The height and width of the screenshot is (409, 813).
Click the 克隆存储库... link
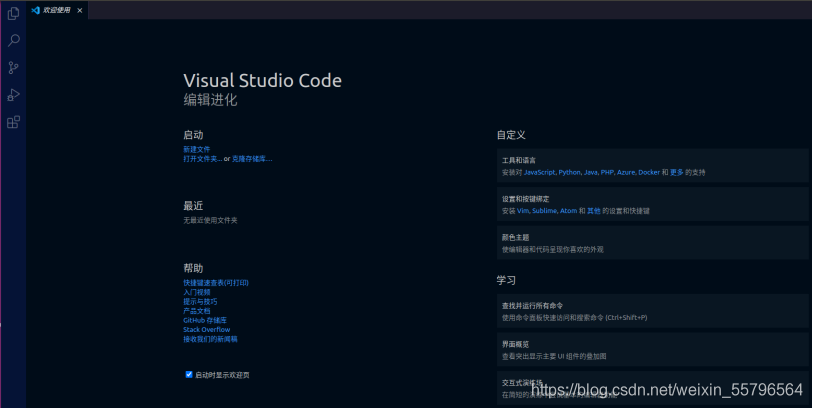(252, 159)
